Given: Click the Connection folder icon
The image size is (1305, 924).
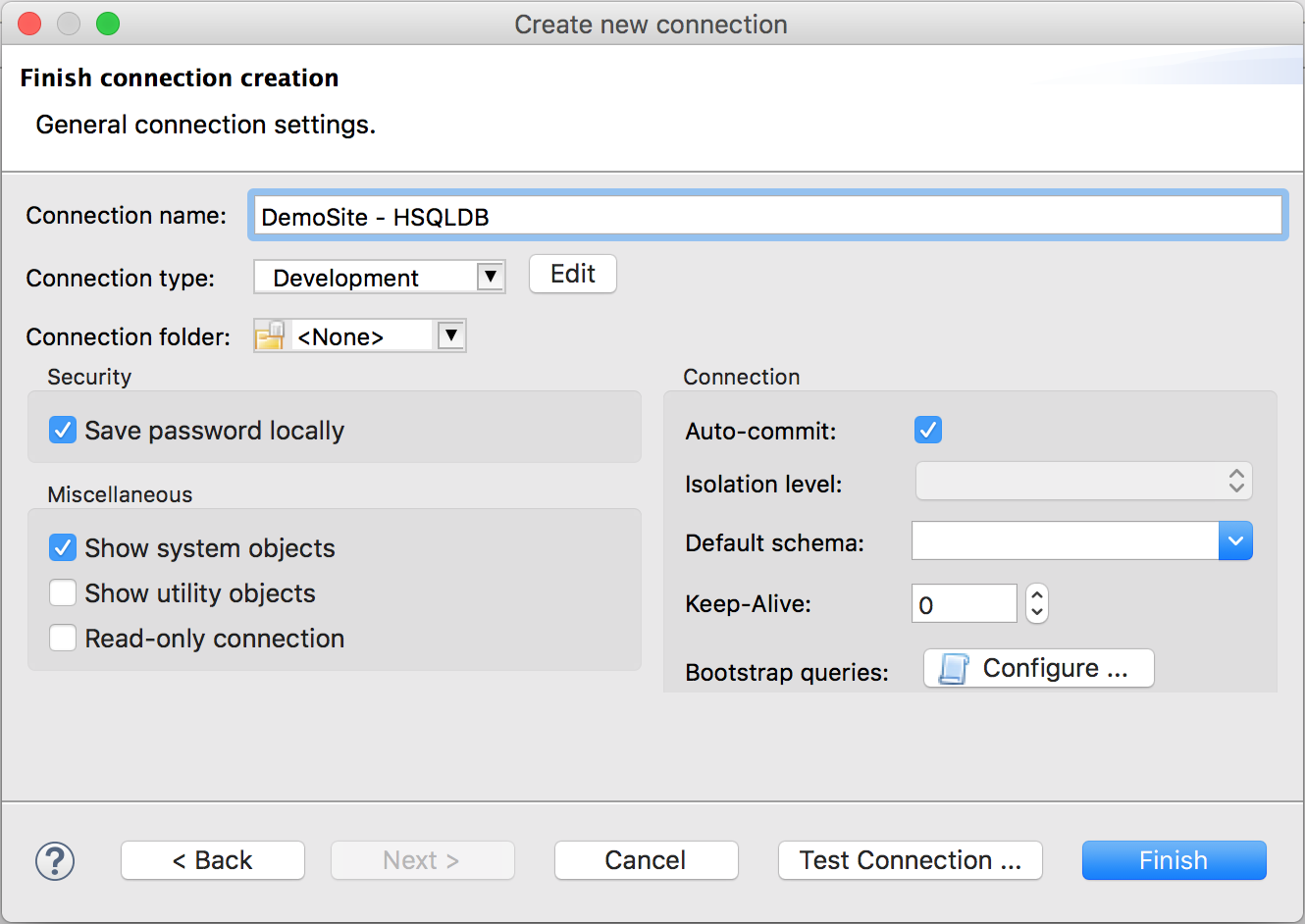Looking at the screenshot, I should pyautogui.click(x=270, y=336).
